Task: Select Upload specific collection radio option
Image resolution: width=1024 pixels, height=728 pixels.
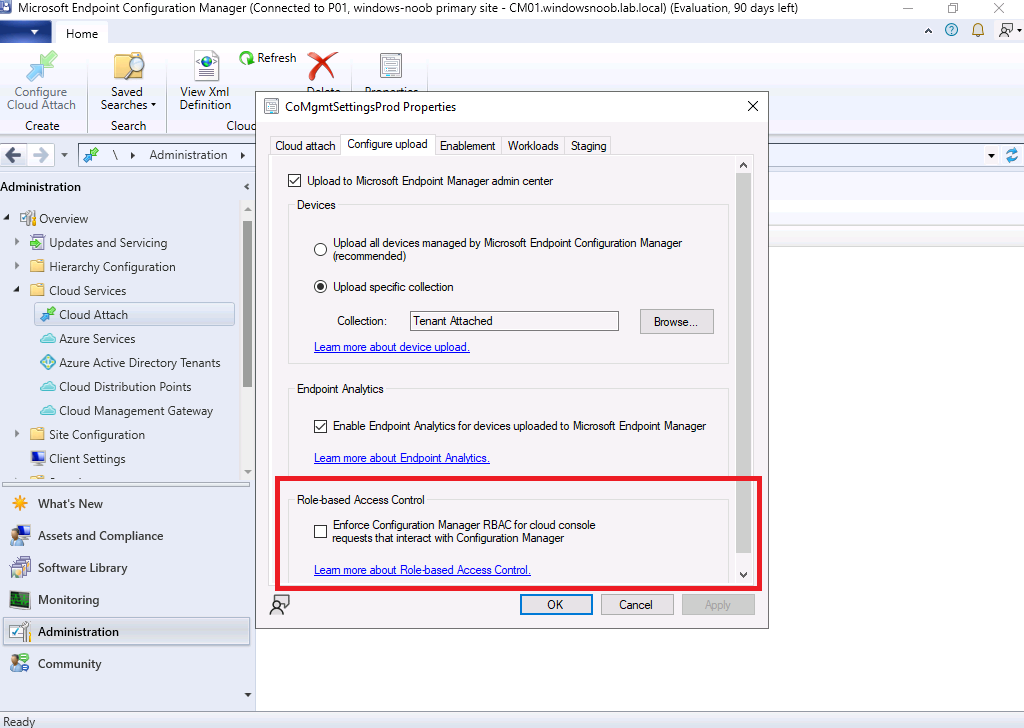Action: (320, 287)
